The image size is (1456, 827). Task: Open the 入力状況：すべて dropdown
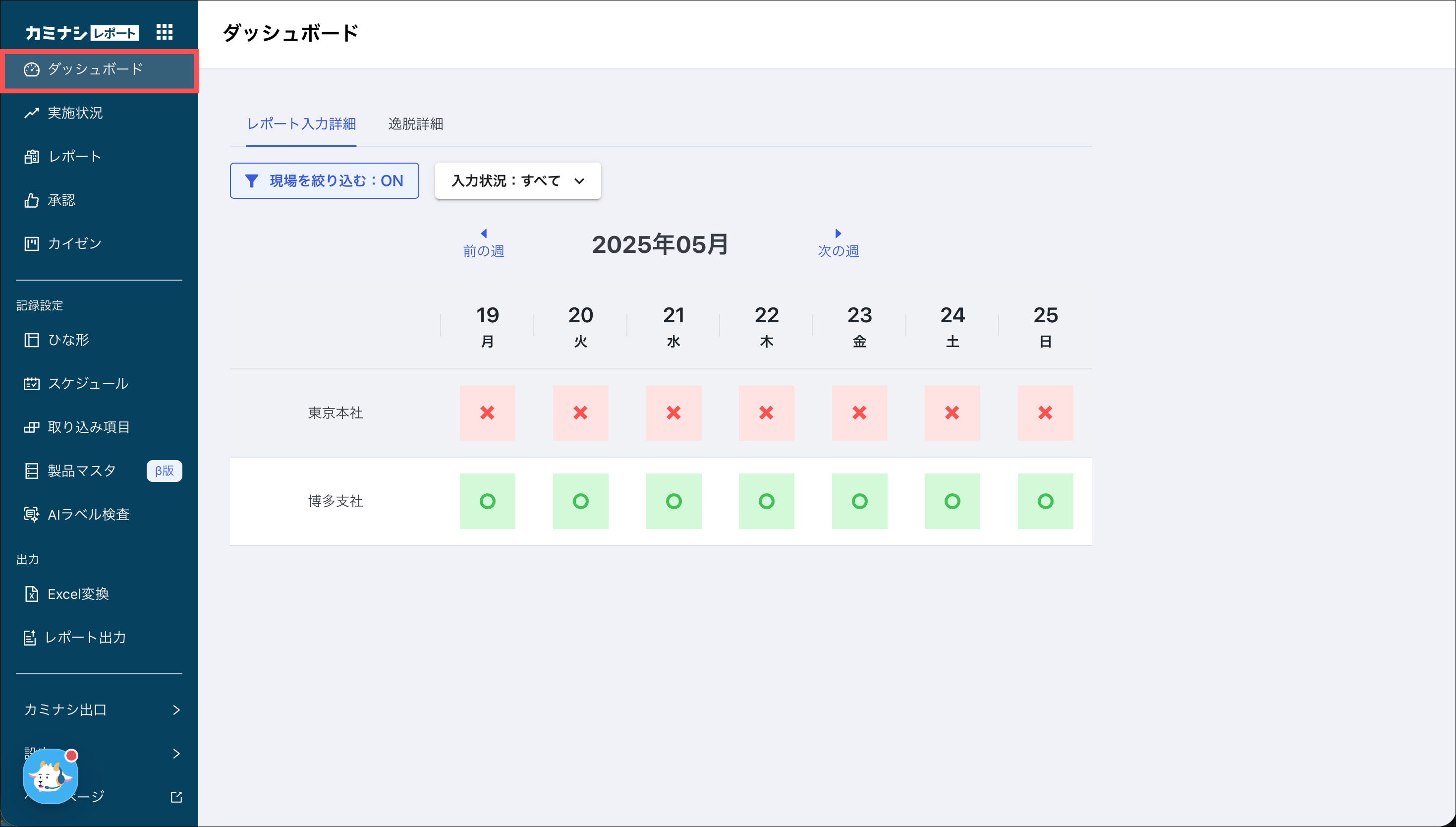click(x=517, y=180)
